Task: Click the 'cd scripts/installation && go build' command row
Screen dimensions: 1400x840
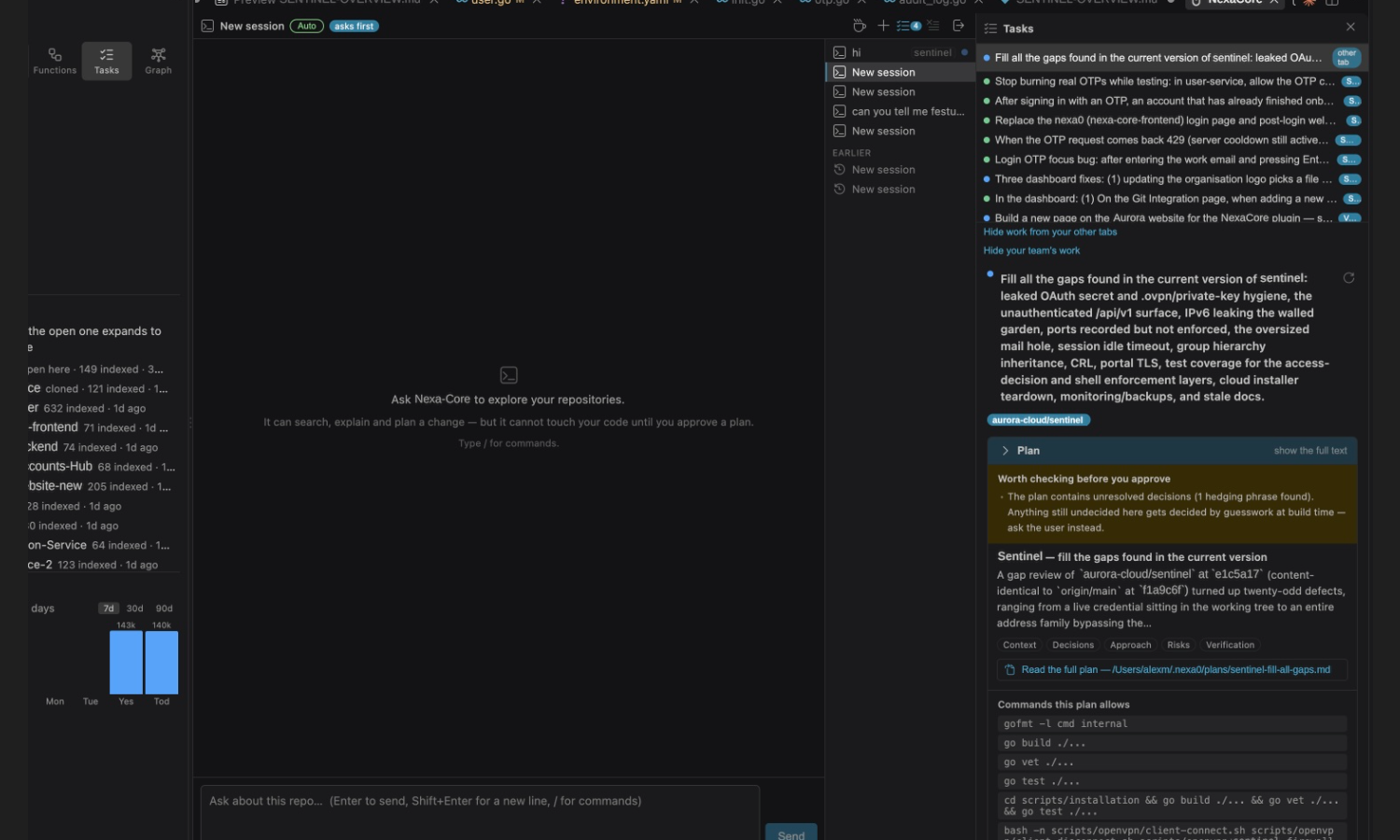Action: 1172,805
